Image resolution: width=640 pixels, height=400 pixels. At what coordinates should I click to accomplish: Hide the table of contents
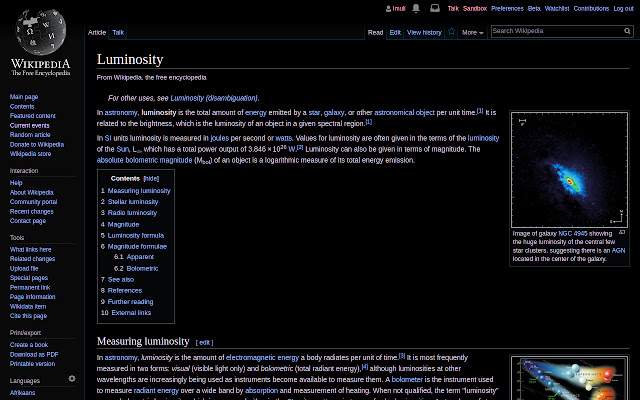click(x=151, y=178)
